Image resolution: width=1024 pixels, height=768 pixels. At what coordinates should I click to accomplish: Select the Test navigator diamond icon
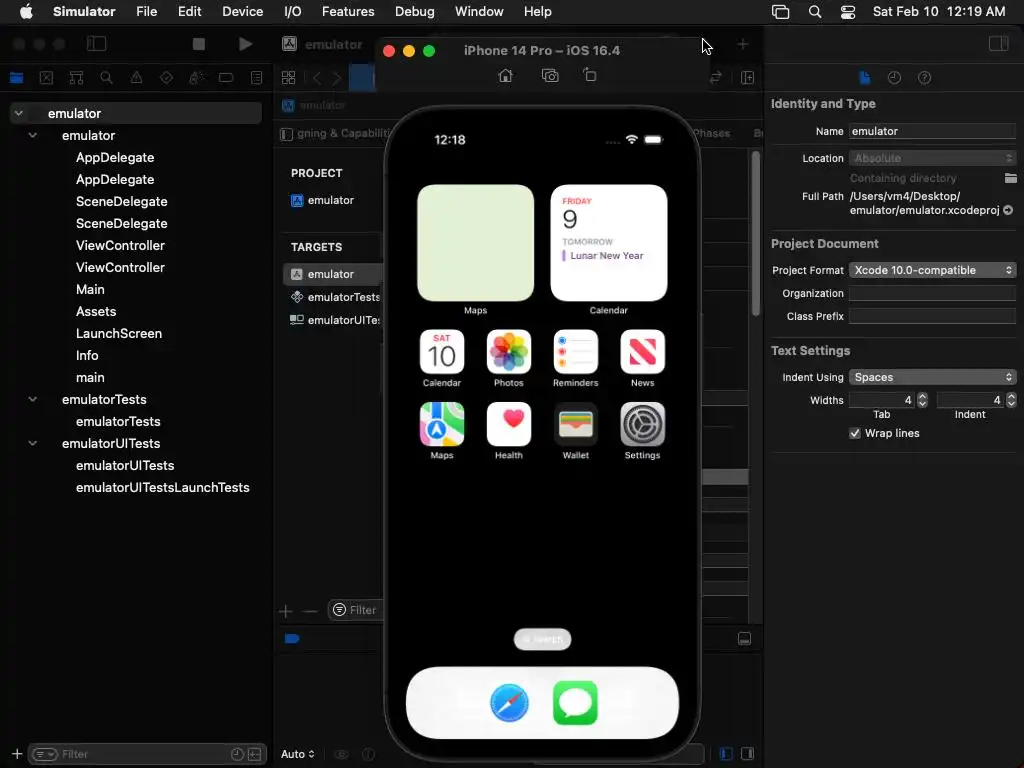coord(167,78)
